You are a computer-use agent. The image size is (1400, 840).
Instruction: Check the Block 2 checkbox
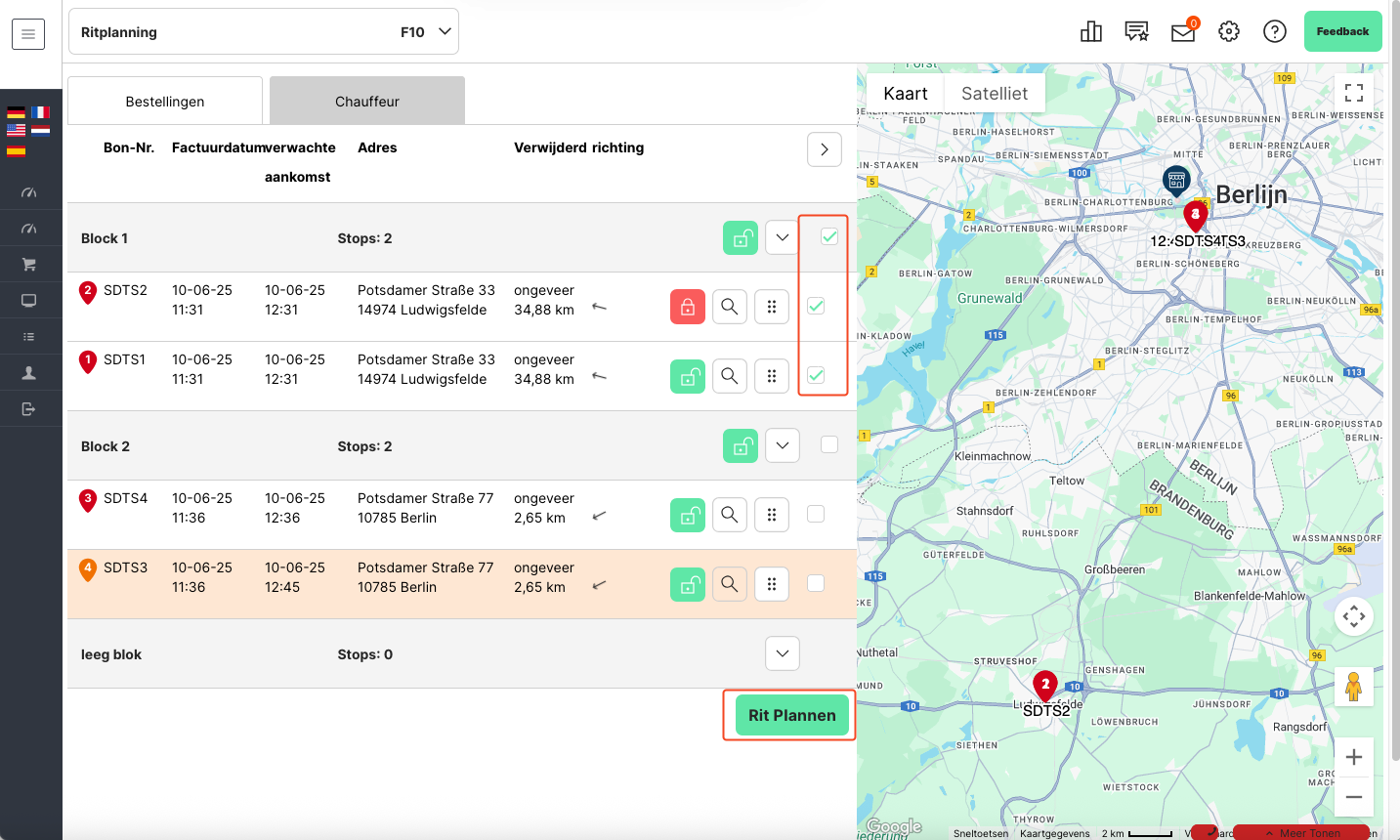point(829,444)
